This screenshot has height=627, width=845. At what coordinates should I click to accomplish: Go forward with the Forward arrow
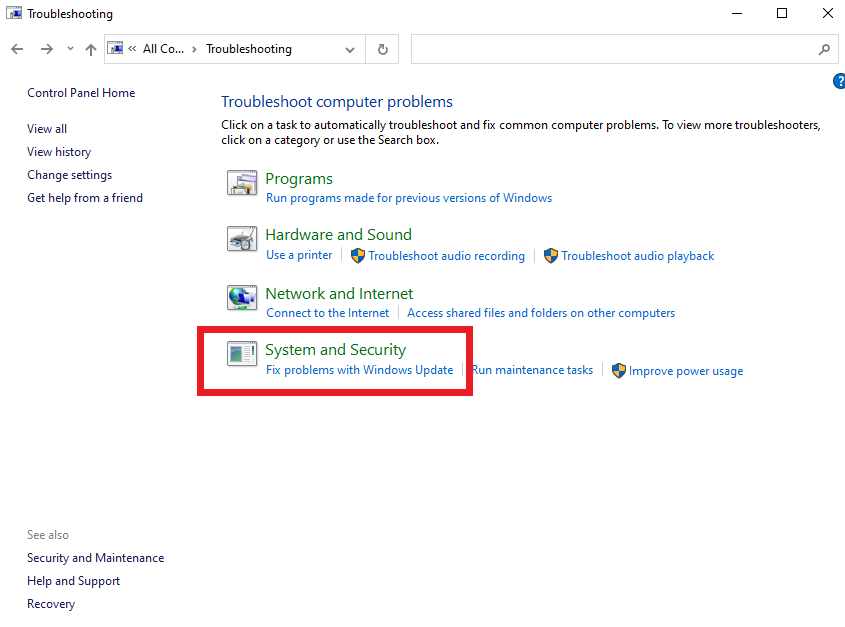tap(47, 49)
